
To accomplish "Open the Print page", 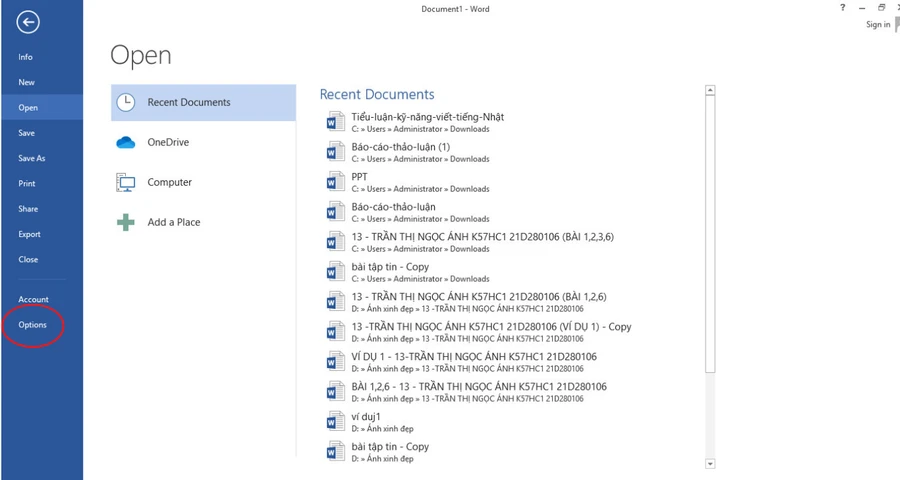I will click(x=42, y=183).
